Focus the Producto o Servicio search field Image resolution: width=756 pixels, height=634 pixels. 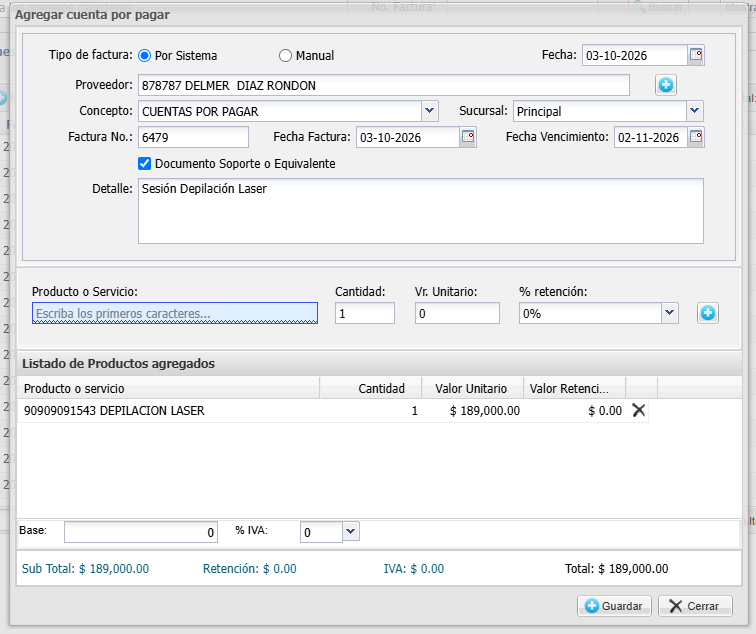tap(175, 313)
